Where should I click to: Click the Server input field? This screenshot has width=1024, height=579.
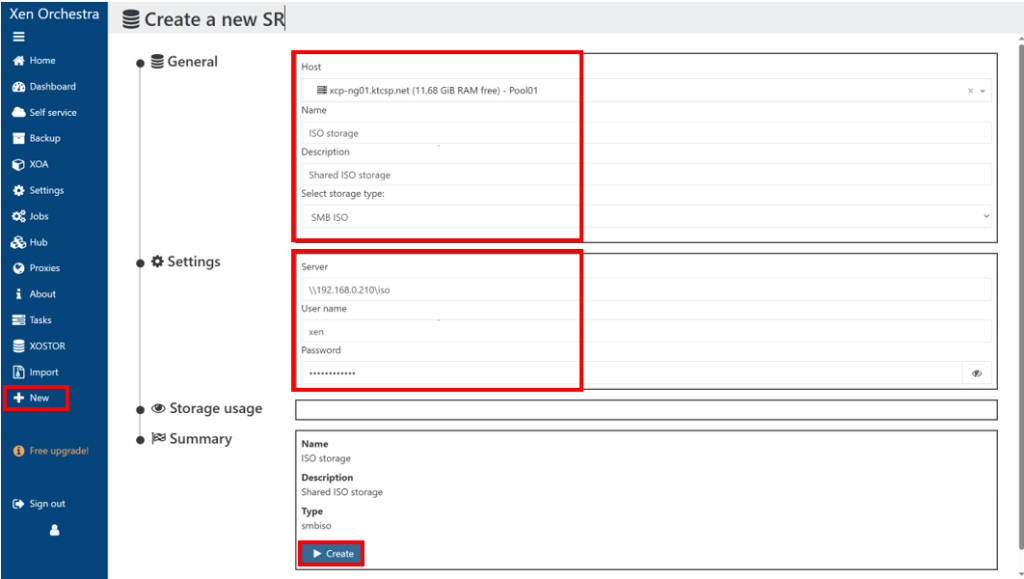point(646,290)
